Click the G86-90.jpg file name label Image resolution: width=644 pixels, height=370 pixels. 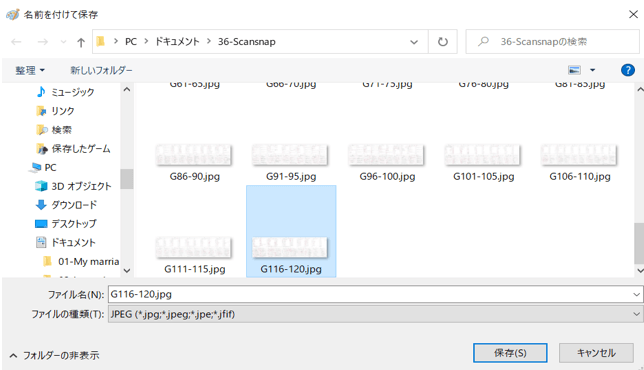195,177
